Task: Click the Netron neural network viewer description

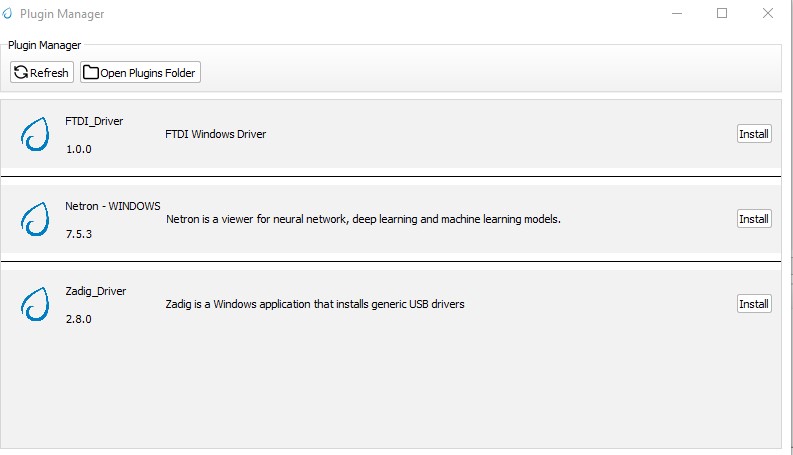Action: [x=363, y=219]
